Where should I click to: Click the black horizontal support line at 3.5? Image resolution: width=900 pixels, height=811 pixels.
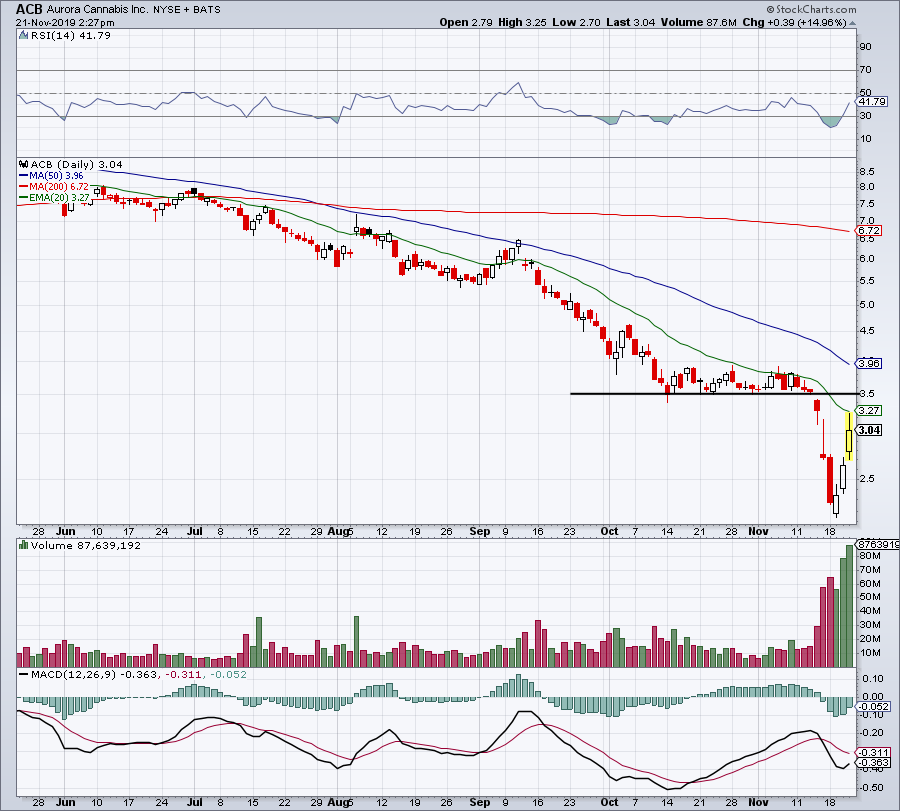tap(700, 393)
